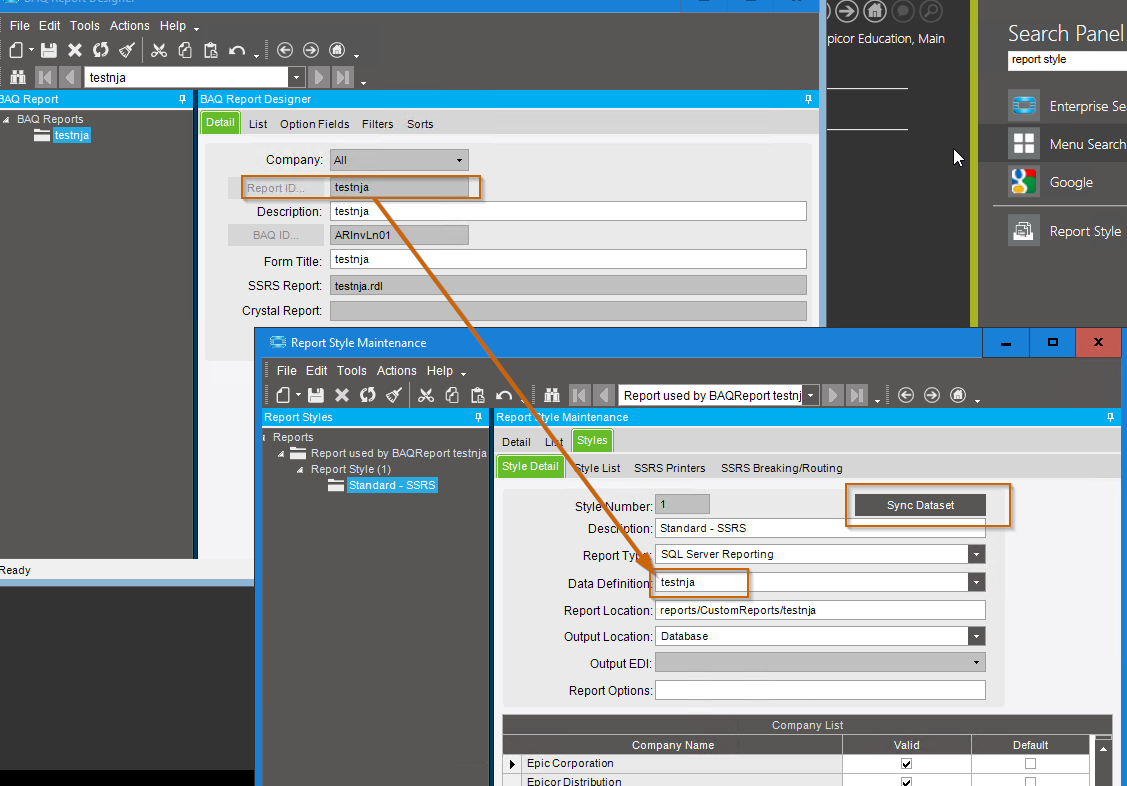
Task: Collapse BAQ Reports tree node
Action: coord(6,119)
